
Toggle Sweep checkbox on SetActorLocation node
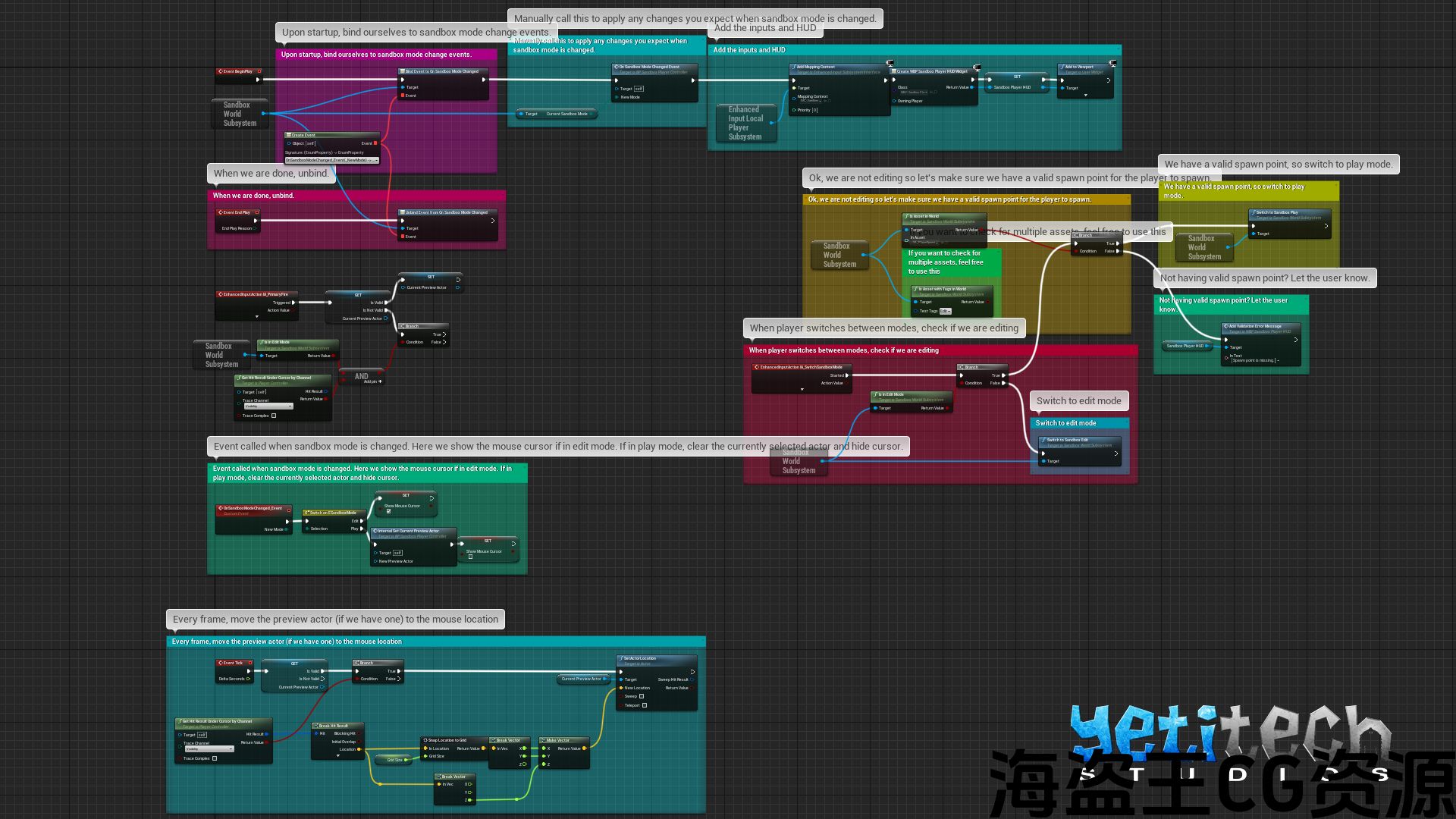[642, 696]
